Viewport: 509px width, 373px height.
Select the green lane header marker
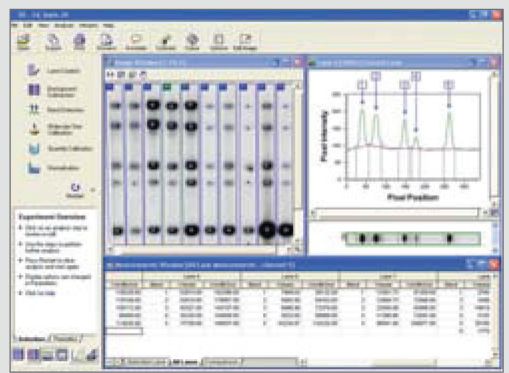pyautogui.click(x=166, y=87)
